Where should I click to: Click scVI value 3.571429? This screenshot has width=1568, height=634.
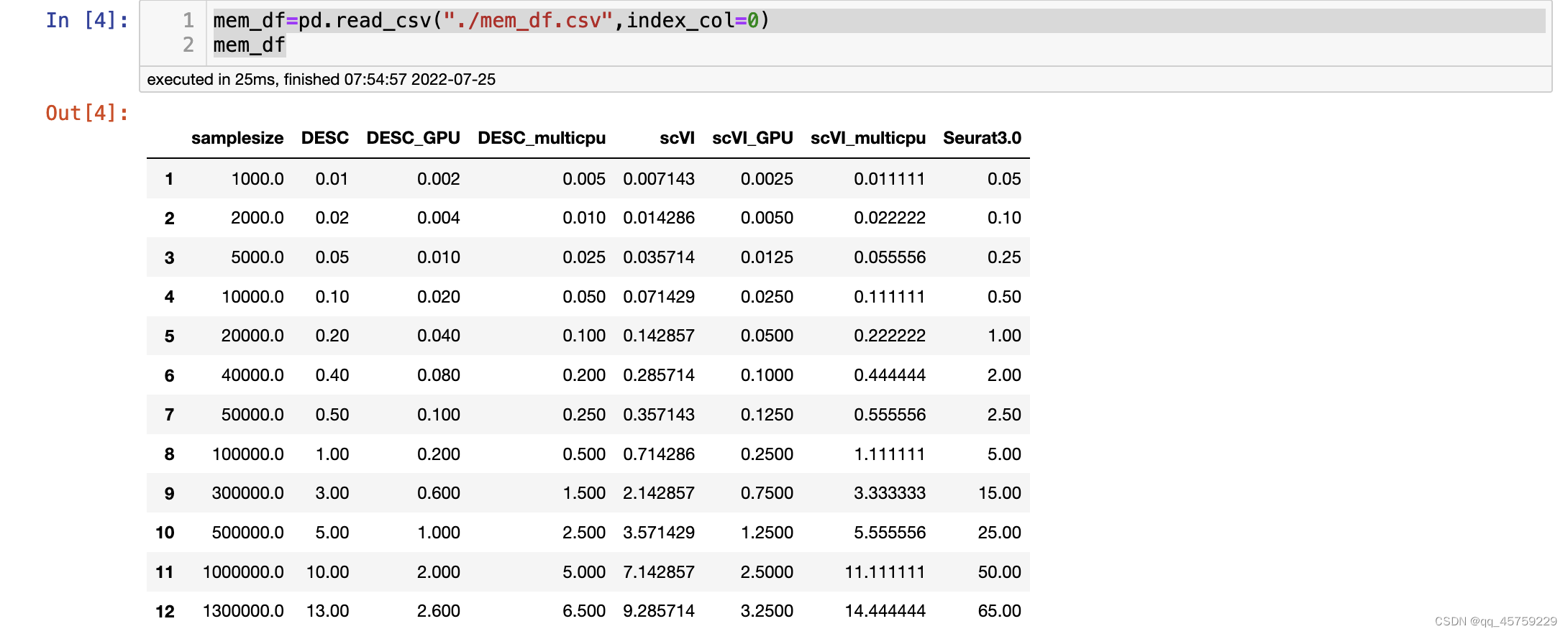[x=659, y=533]
